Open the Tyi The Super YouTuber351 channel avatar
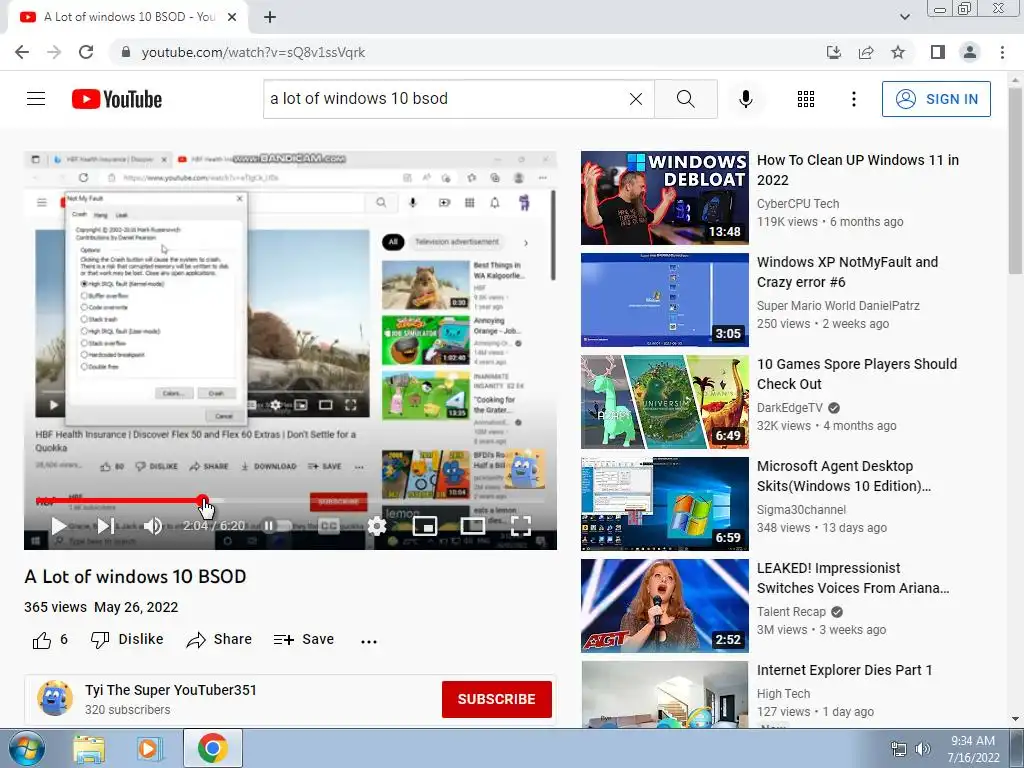 55,699
